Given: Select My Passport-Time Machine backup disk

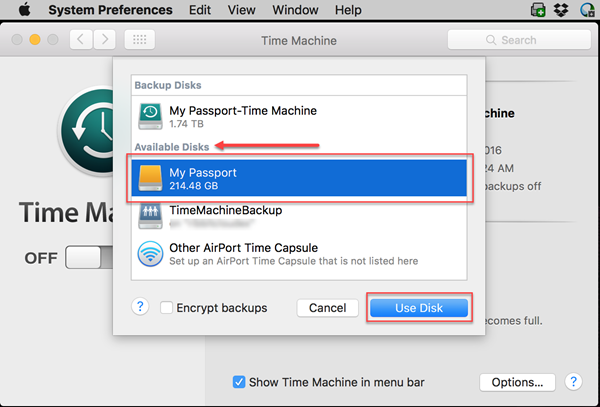Looking at the screenshot, I should tap(299, 117).
